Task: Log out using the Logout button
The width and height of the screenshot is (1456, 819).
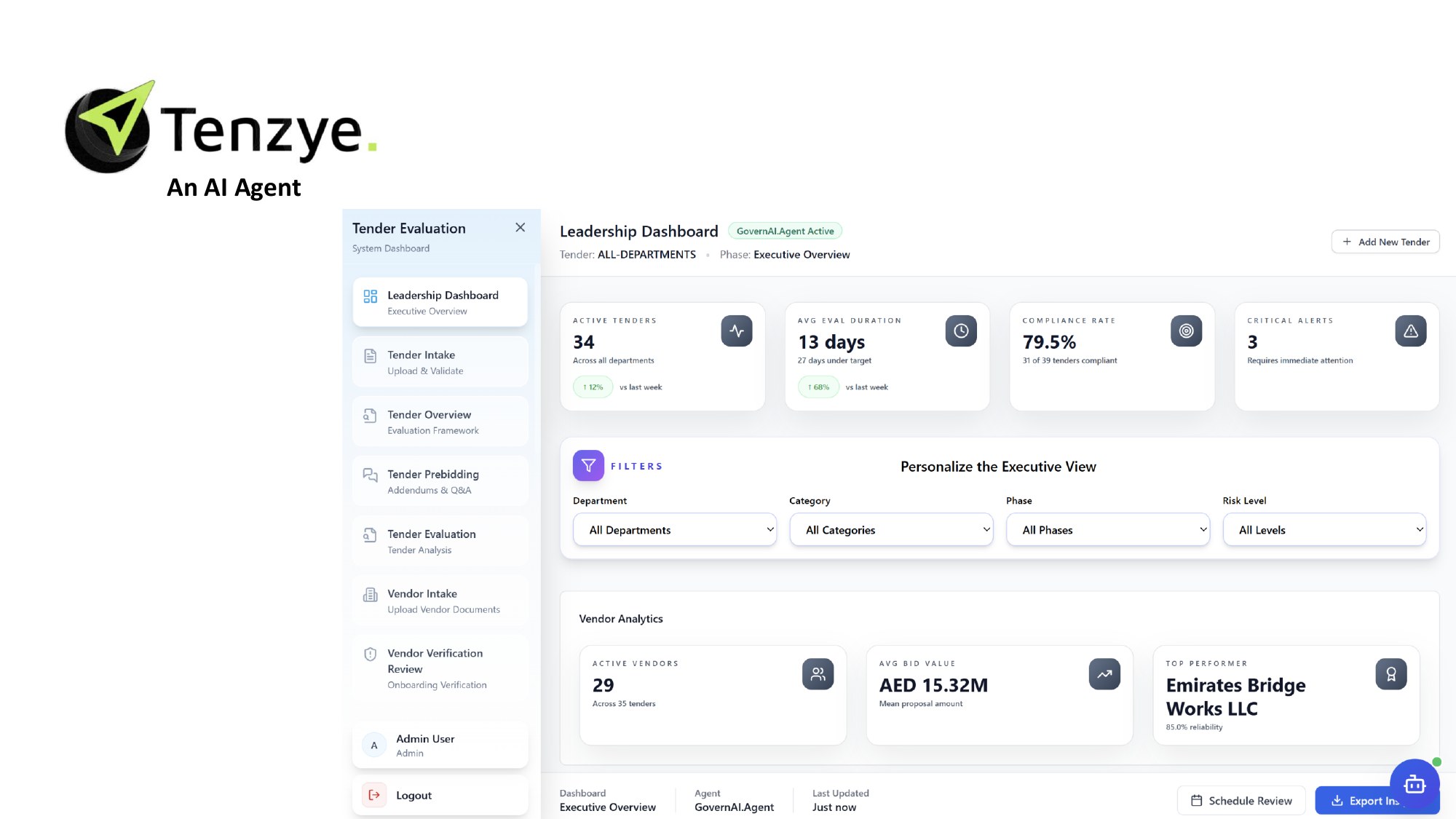Action: tap(440, 795)
